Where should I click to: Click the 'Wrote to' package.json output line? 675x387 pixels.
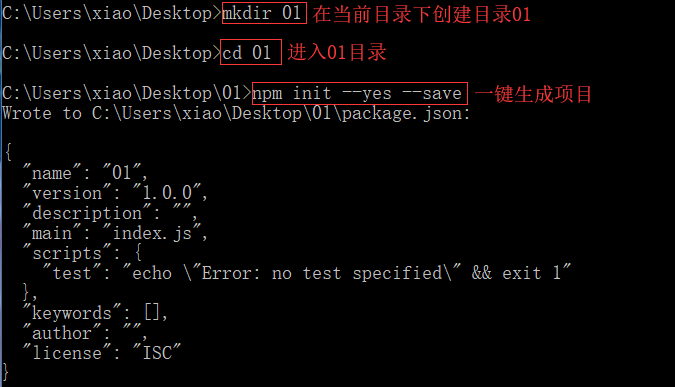236,114
